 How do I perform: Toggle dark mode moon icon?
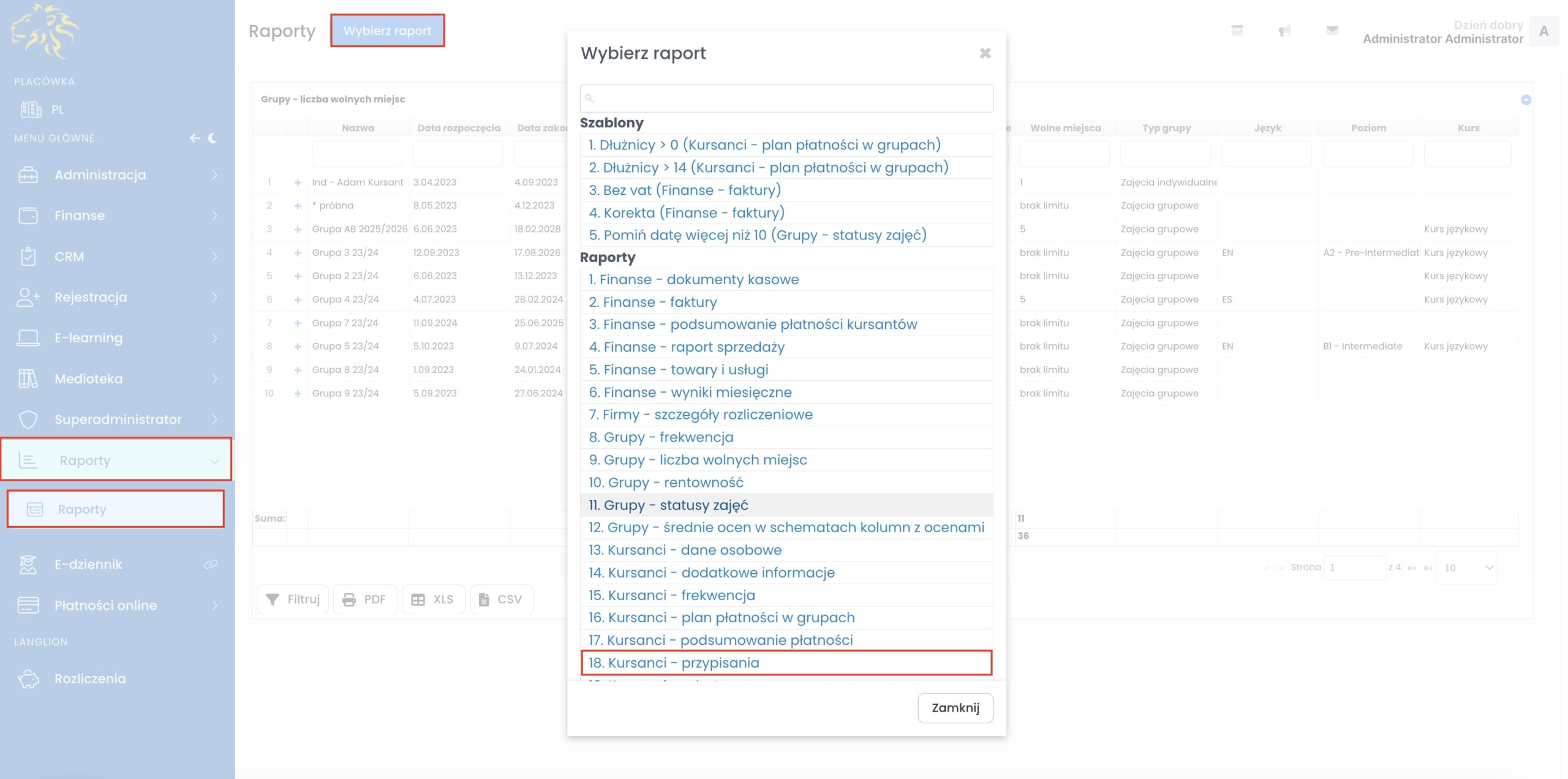[213, 138]
